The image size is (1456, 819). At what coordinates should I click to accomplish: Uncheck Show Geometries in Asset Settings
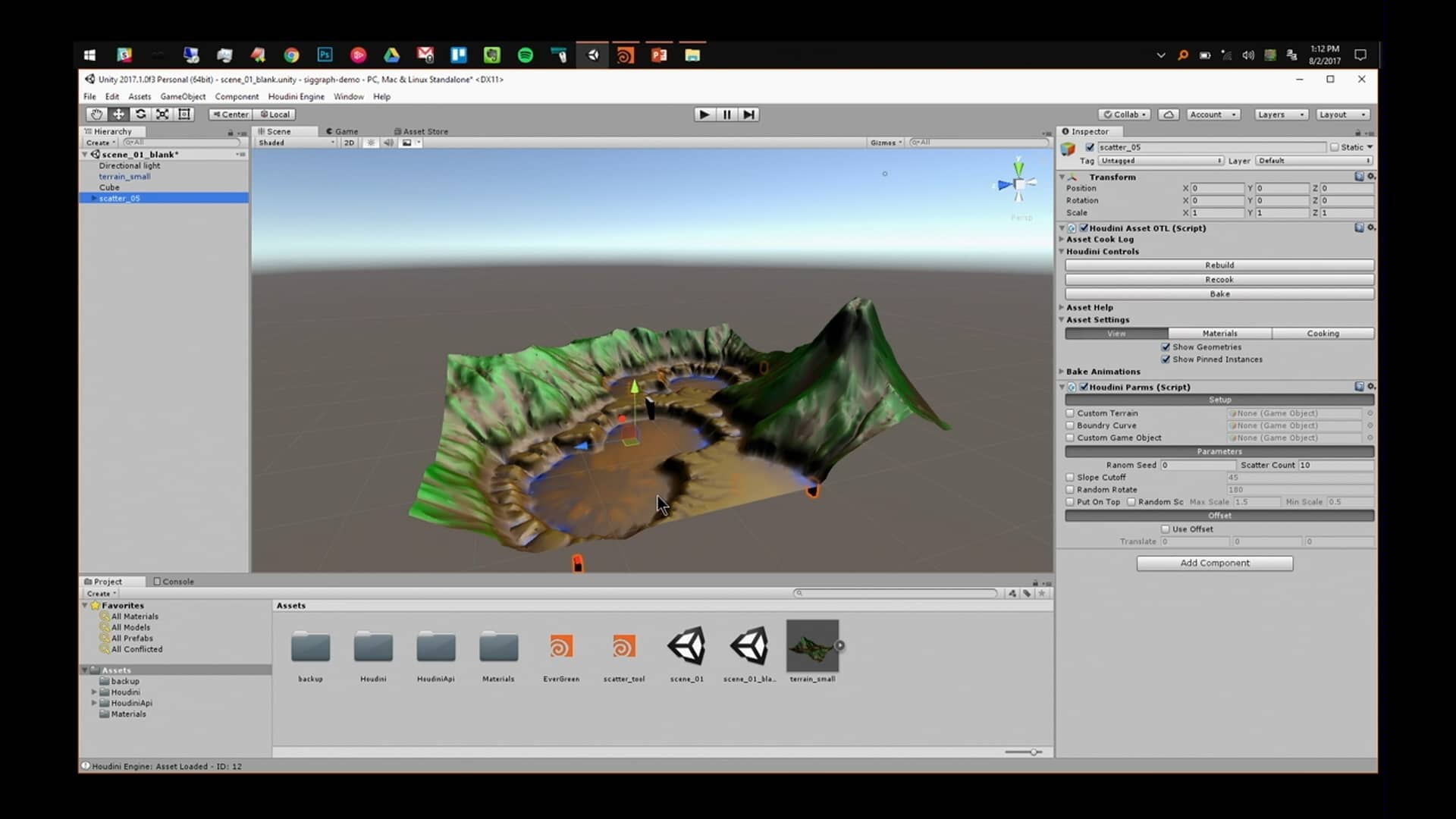(1166, 347)
